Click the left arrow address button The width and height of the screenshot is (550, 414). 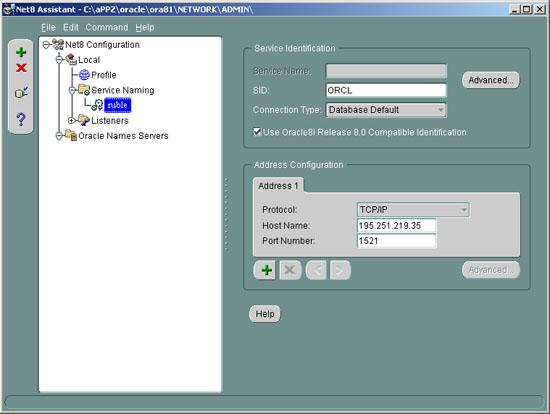click(x=316, y=270)
